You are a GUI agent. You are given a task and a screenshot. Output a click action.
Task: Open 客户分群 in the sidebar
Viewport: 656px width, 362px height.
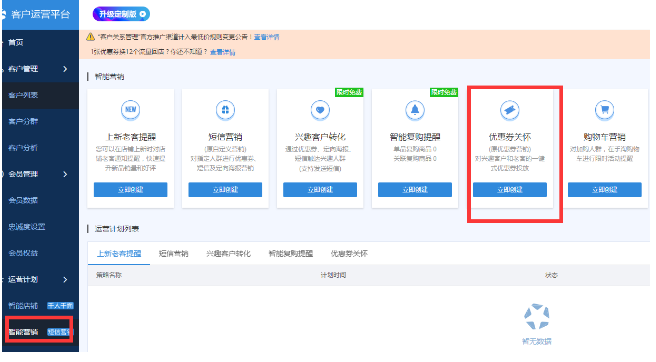point(23,121)
